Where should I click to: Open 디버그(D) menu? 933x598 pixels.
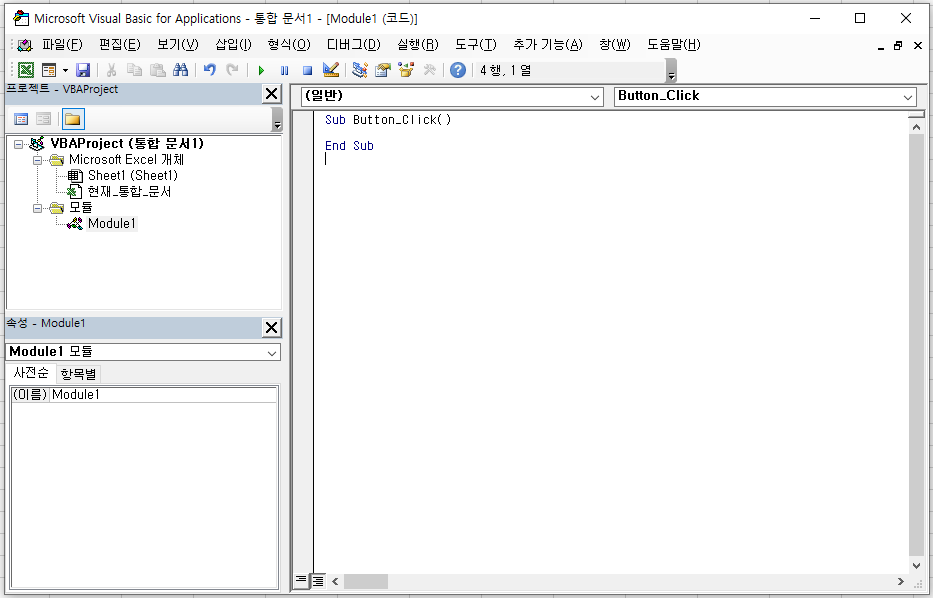tap(353, 45)
